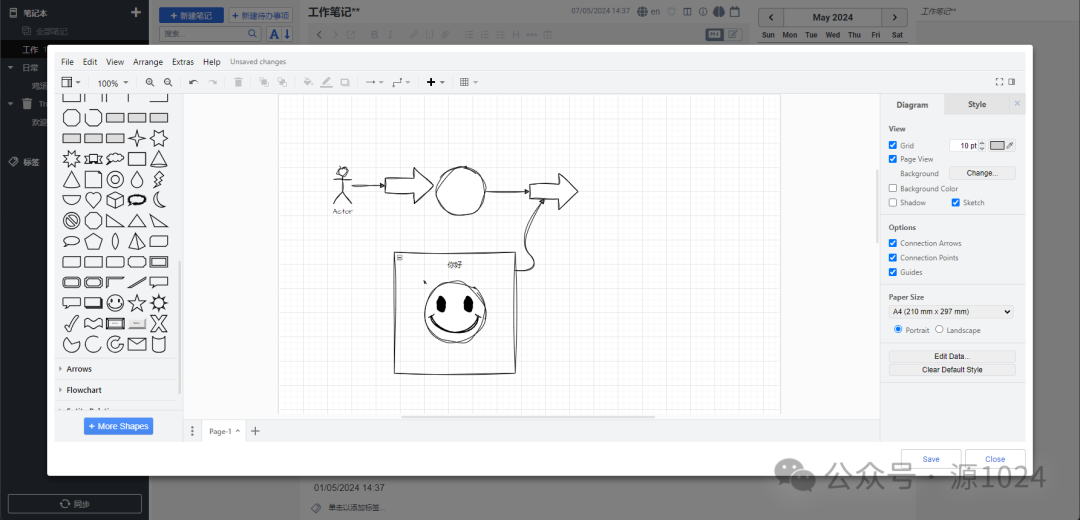Viewport: 1080px width, 520px height.
Task: Open the view layout dropdown in toolbar
Action: 71,82
